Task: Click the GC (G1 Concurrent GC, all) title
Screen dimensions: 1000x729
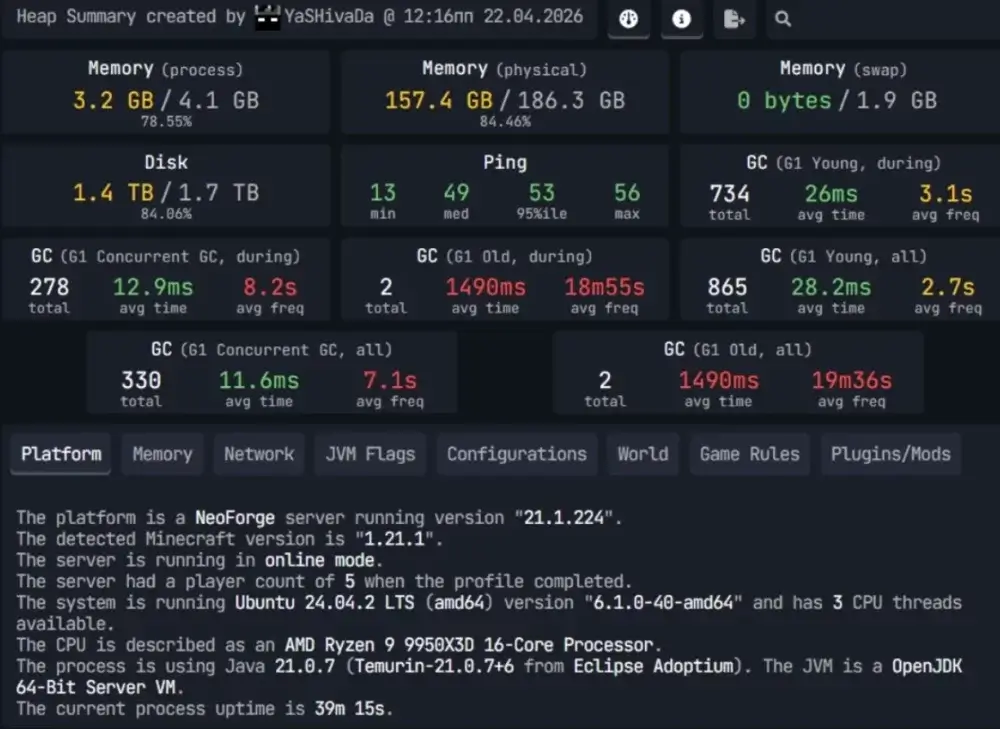Action: click(272, 350)
